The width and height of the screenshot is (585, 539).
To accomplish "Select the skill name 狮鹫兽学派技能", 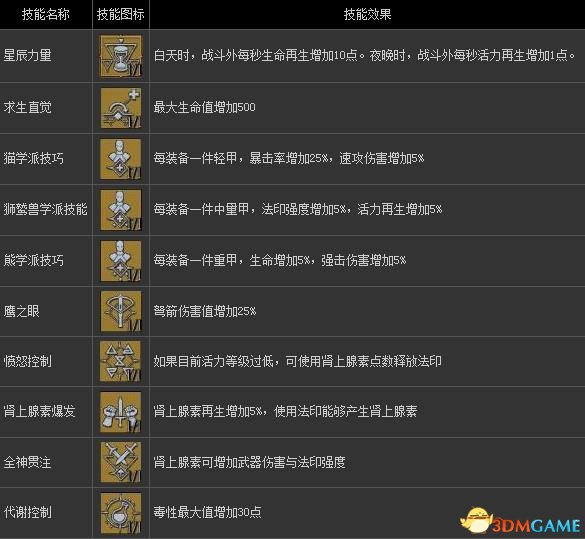I will point(46,209).
